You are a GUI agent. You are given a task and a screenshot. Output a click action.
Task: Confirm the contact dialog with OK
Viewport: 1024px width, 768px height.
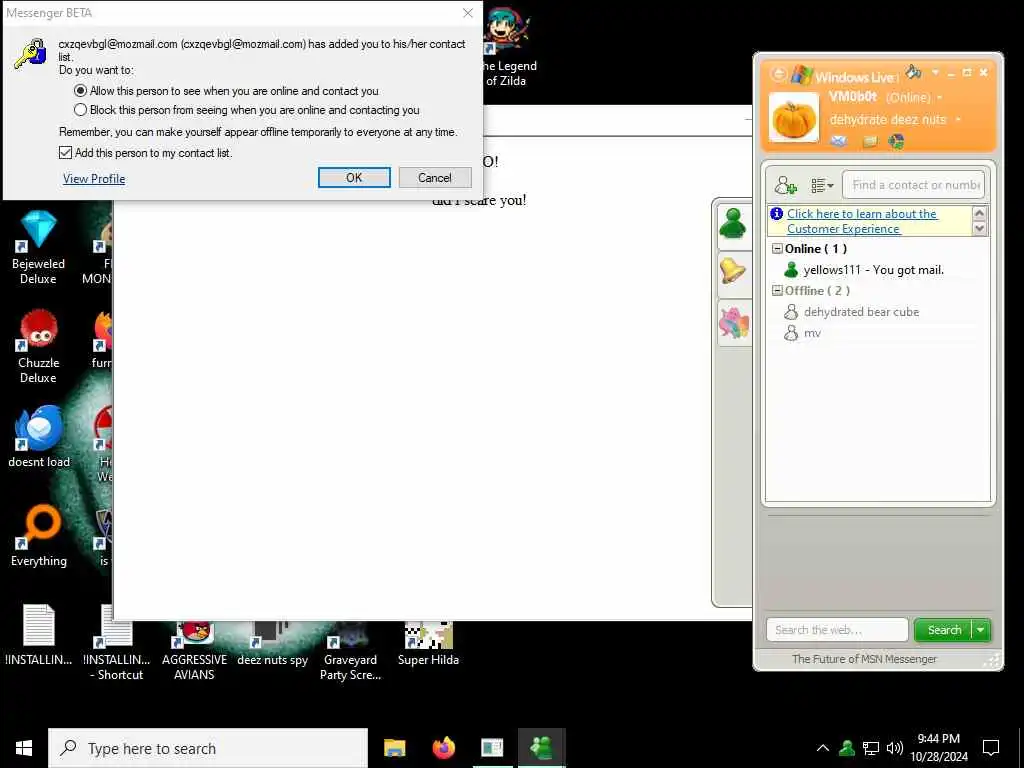coord(354,178)
